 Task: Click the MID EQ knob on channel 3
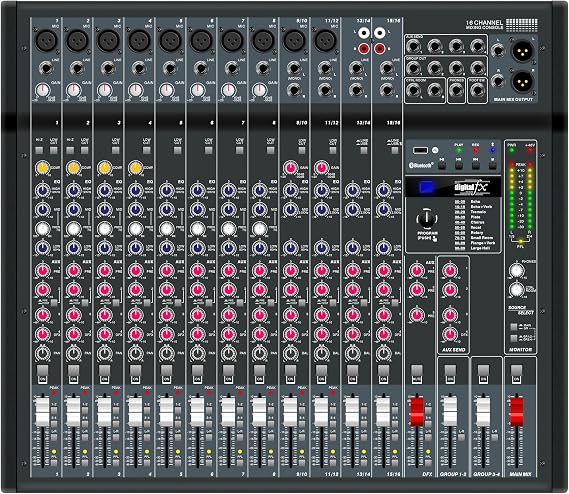coord(105,209)
